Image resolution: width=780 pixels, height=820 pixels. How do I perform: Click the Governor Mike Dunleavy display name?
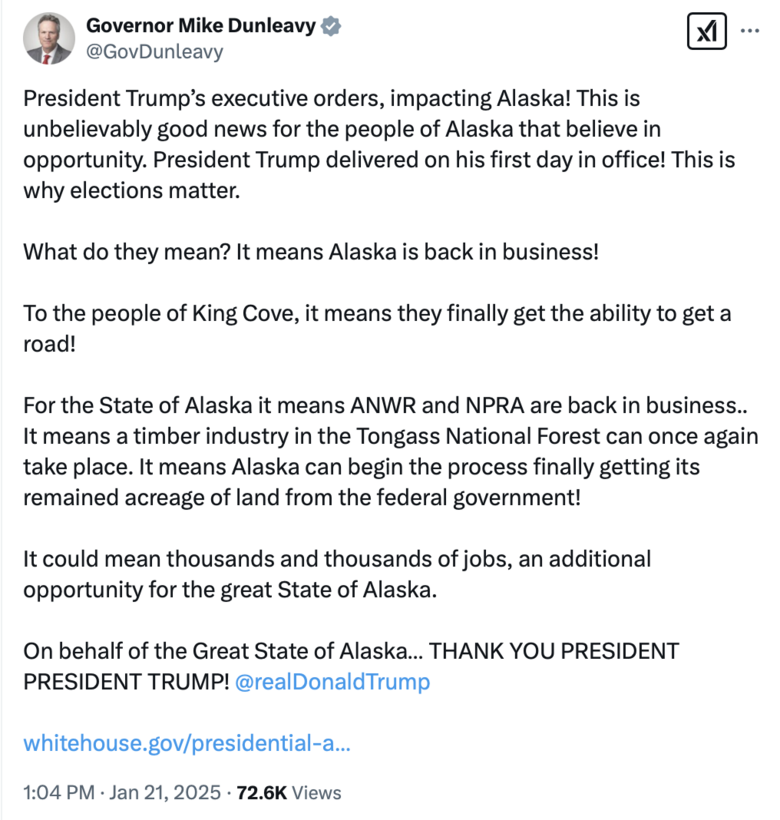[x=200, y=26]
